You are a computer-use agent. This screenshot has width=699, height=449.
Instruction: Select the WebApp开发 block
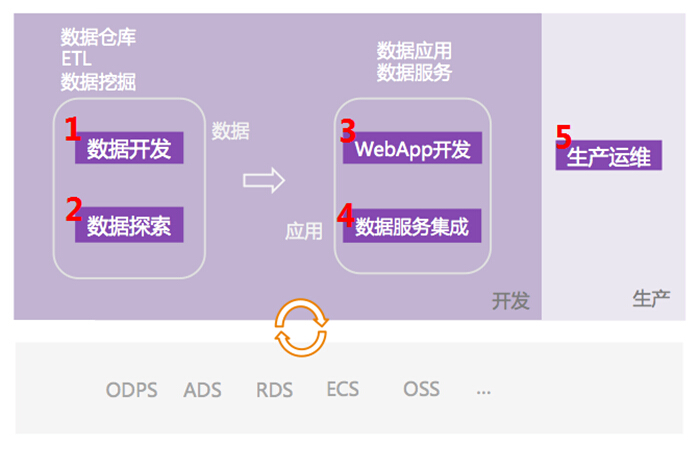(x=412, y=150)
